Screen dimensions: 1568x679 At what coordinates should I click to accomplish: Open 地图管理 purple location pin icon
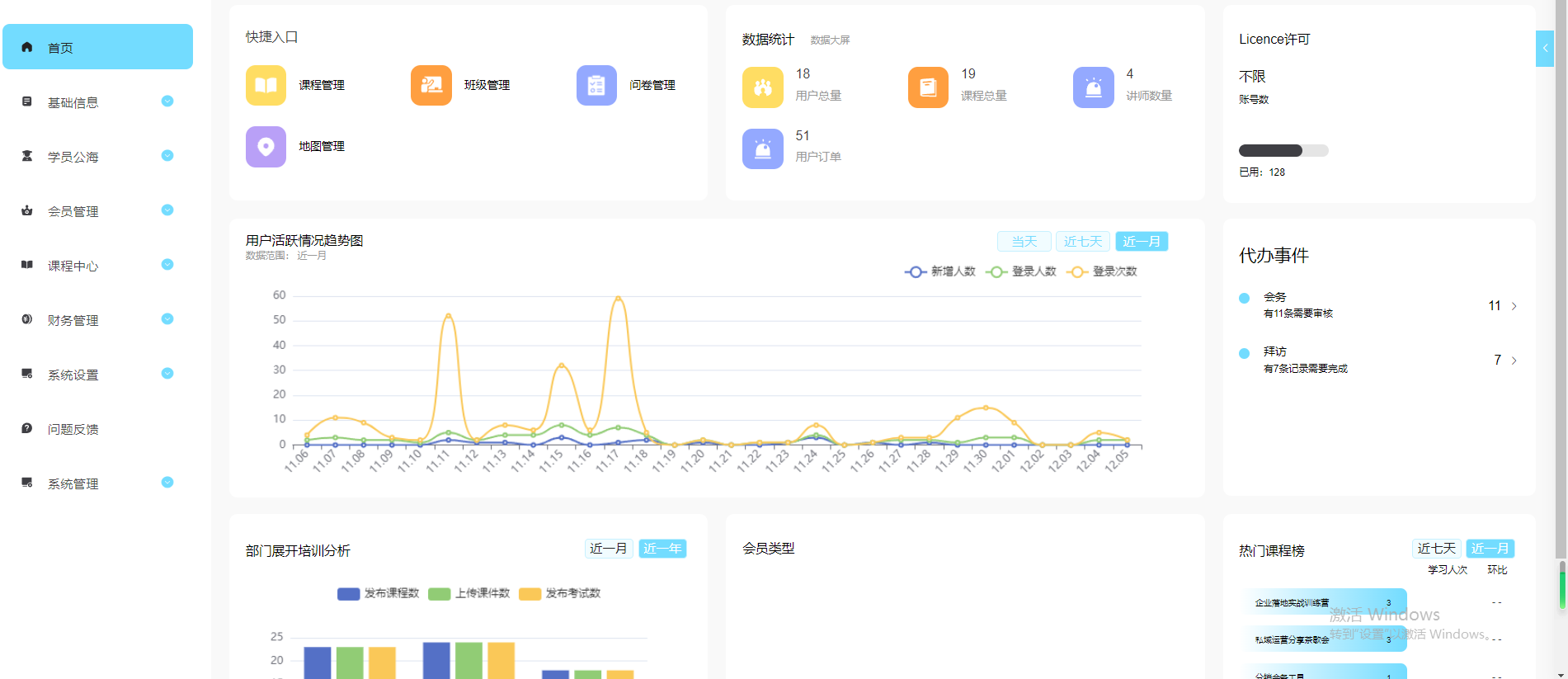click(266, 147)
